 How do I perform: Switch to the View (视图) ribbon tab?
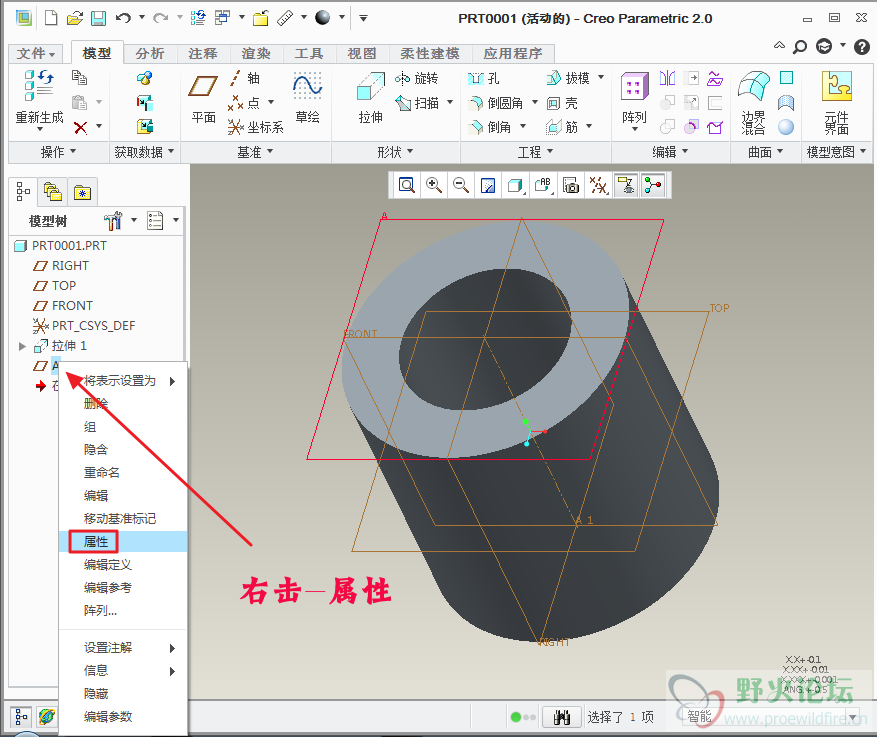pos(362,54)
